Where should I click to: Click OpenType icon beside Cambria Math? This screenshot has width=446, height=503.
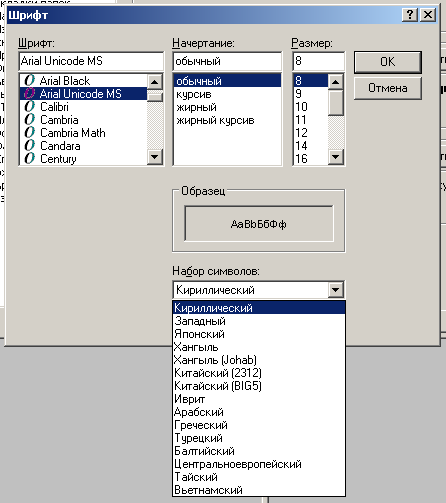(29, 132)
